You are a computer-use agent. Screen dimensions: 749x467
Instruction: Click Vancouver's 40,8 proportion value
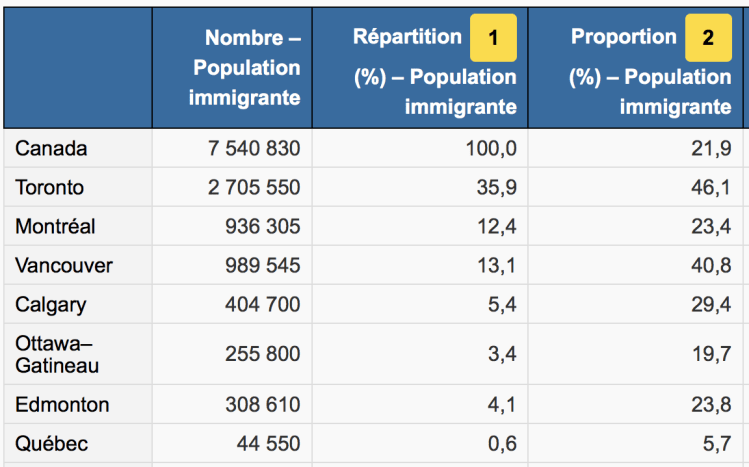tap(711, 265)
